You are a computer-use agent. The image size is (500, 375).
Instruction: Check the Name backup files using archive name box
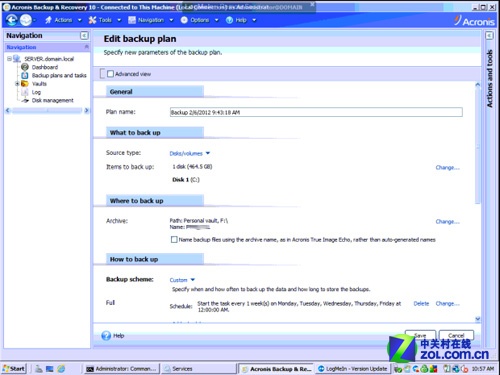(174, 239)
